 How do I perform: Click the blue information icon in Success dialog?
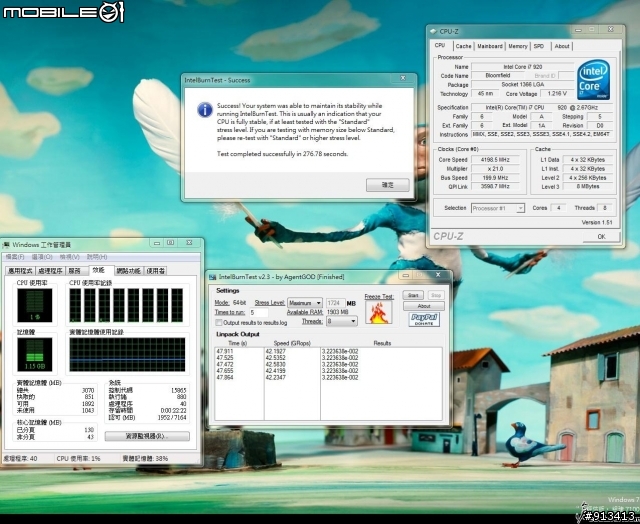204,110
